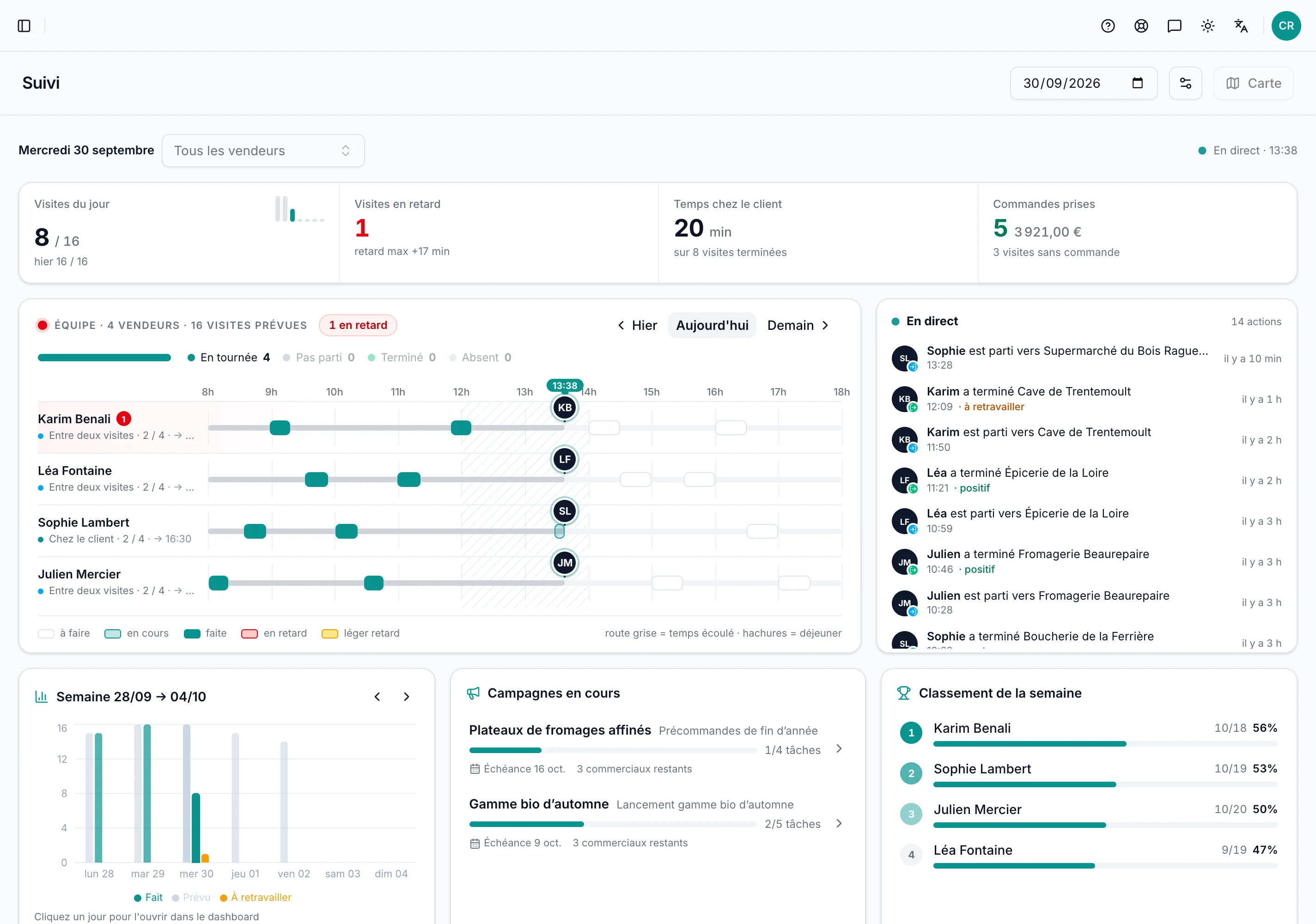Click the En tournée status filter
This screenshot has width=1316, height=924.
pos(229,358)
